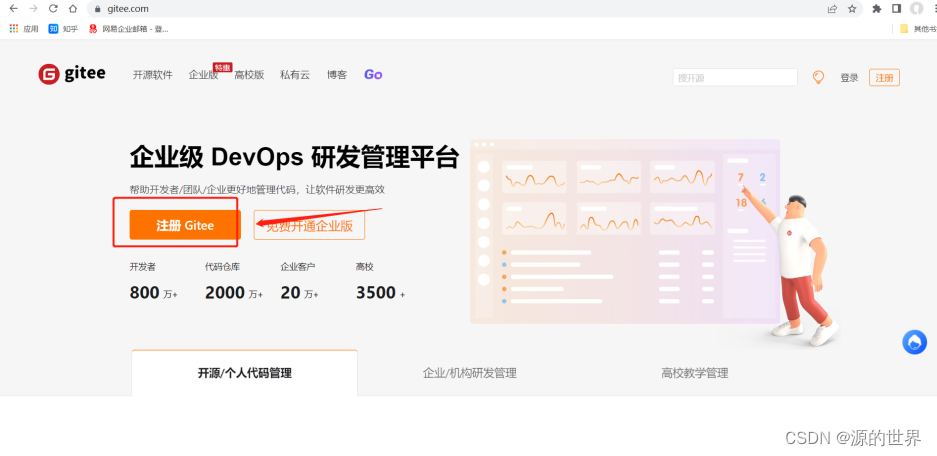
Task: Click the share page icon
Action: click(832, 9)
